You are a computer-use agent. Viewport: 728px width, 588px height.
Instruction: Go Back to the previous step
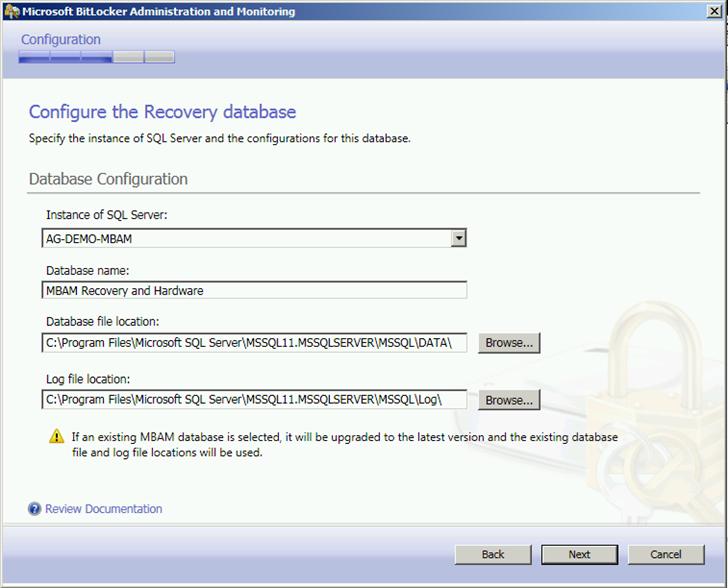(x=493, y=555)
